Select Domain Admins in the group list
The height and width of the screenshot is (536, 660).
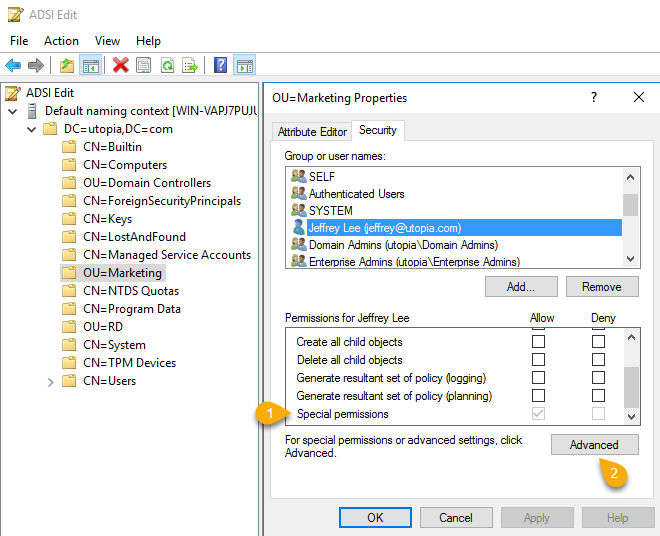tap(402, 245)
